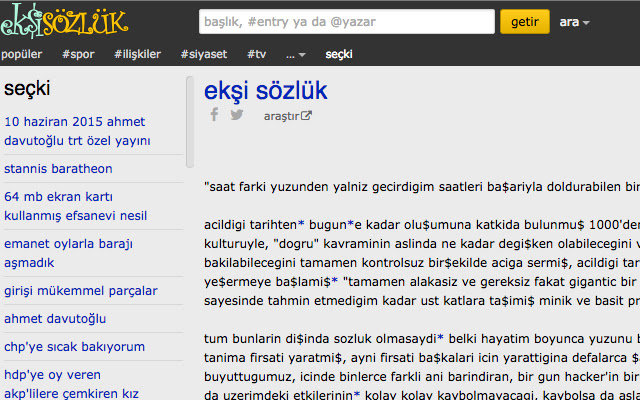Click asterisk link after 'etkilerinin'
This screenshot has width=640, height=400.
pos(357,394)
